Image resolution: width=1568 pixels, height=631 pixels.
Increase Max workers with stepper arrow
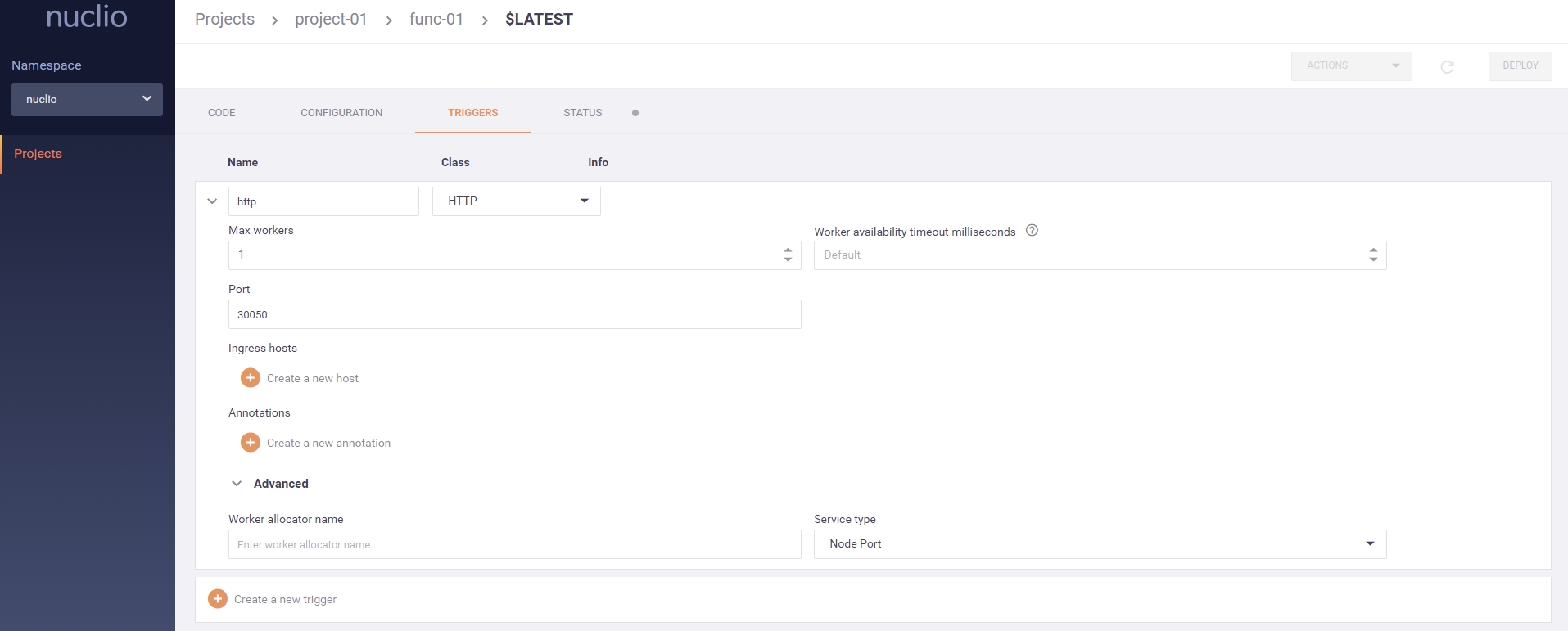[x=788, y=250]
